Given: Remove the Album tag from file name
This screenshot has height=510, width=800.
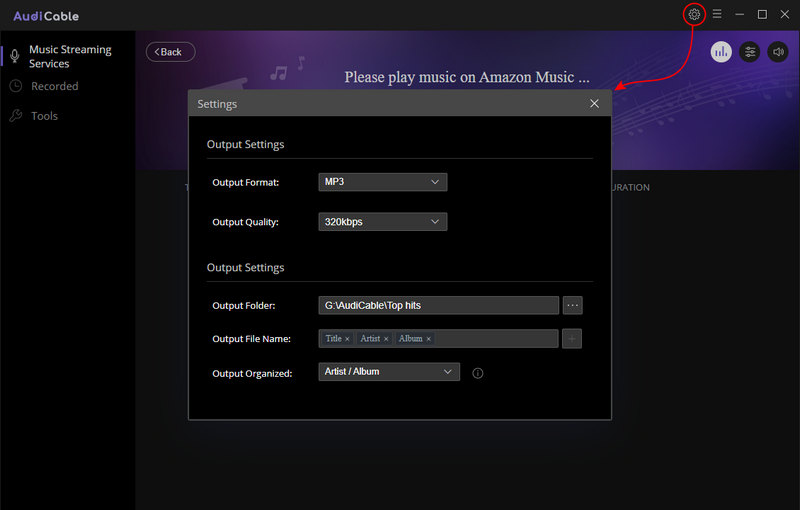Looking at the screenshot, I should 429,339.
